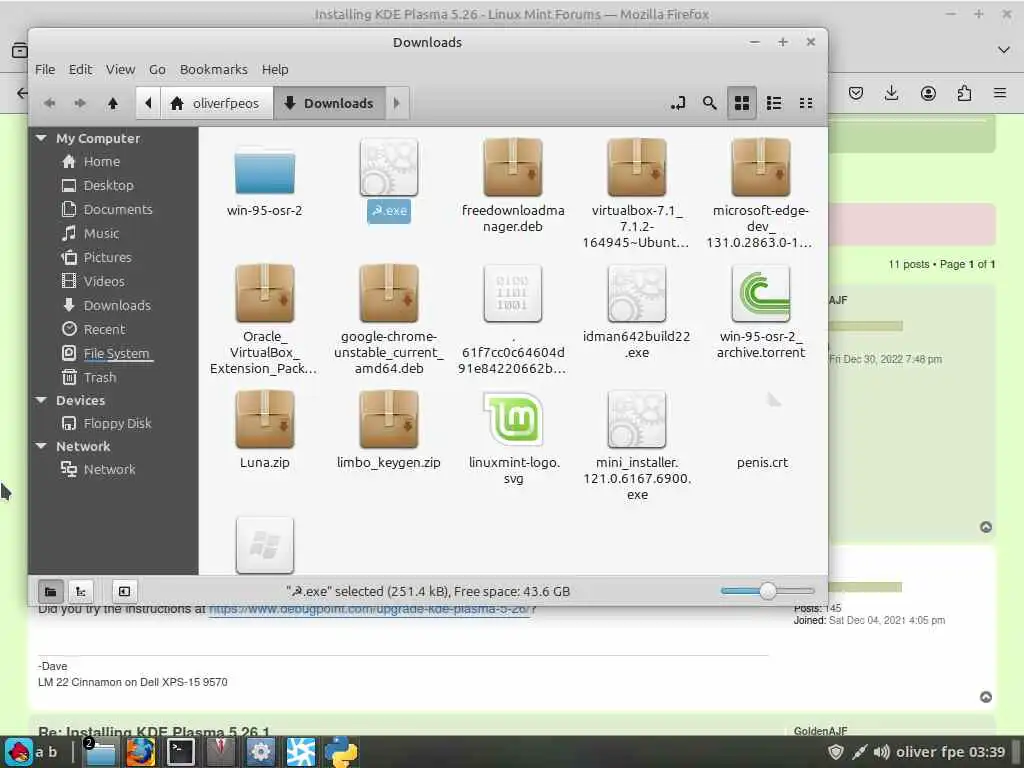Open the Help menu
This screenshot has height=768, width=1024.
click(275, 69)
